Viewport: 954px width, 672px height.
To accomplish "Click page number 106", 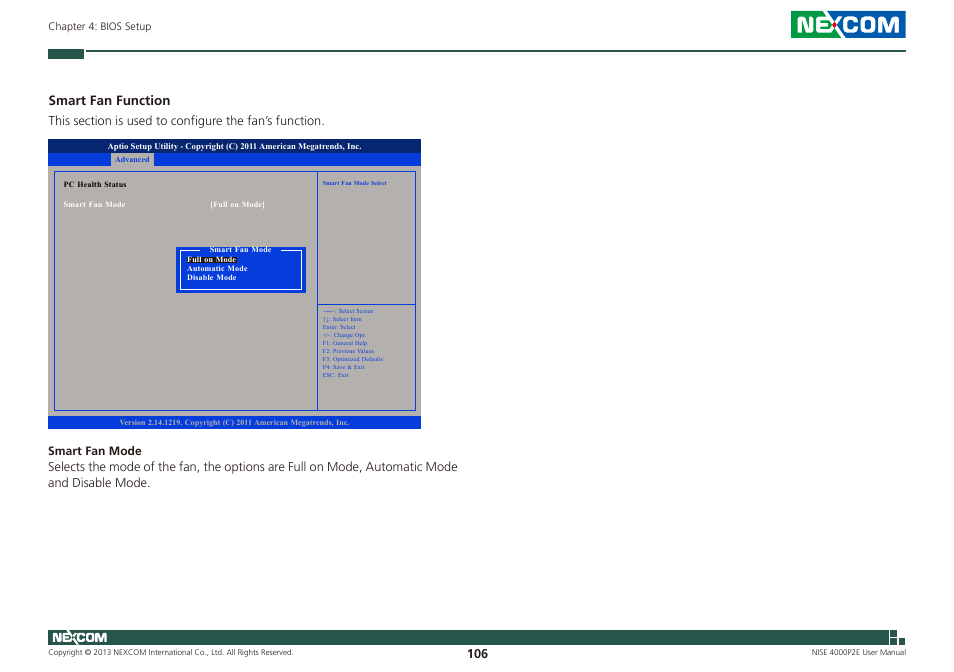I will coord(478,654).
